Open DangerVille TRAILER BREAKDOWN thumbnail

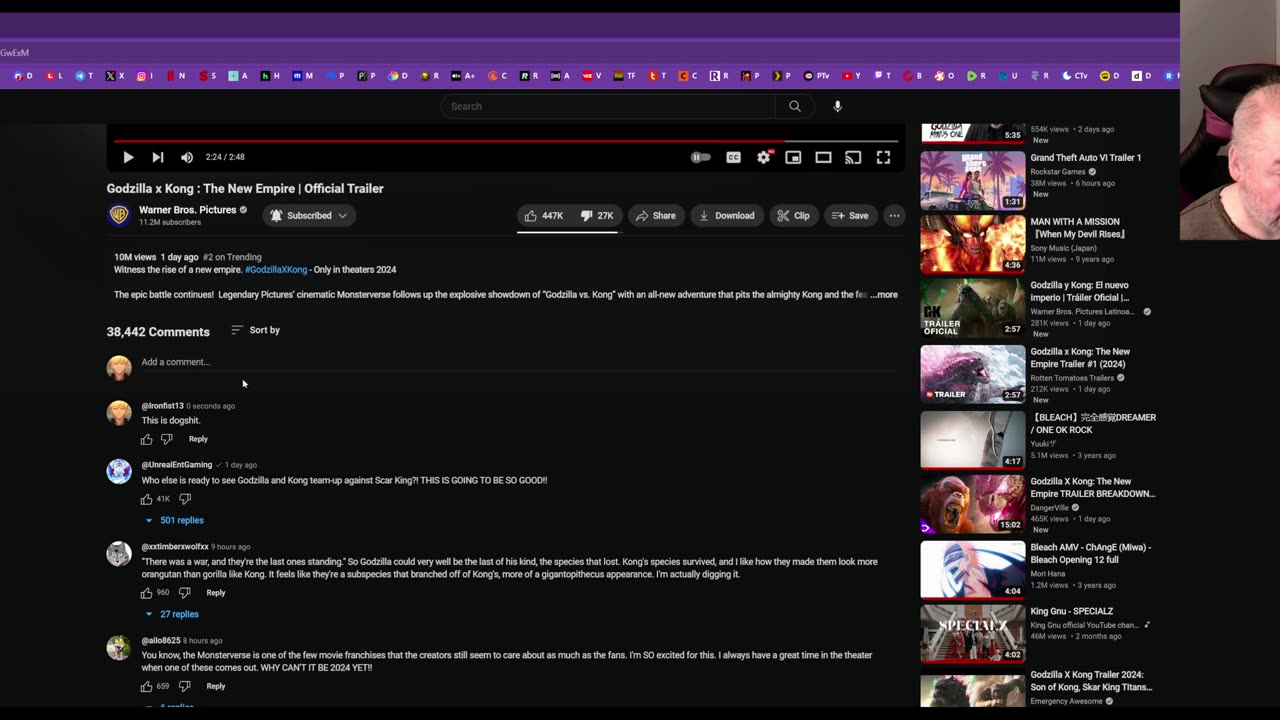(x=973, y=504)
